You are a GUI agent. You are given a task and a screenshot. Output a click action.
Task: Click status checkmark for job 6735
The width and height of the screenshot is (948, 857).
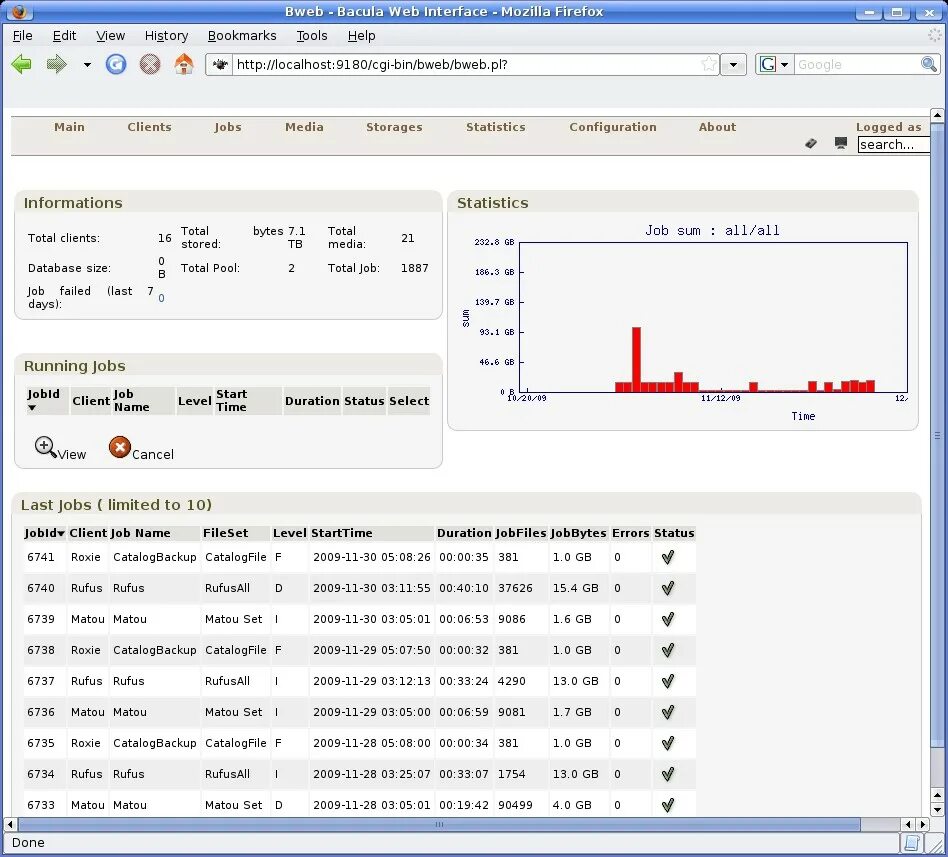[667, 743]
